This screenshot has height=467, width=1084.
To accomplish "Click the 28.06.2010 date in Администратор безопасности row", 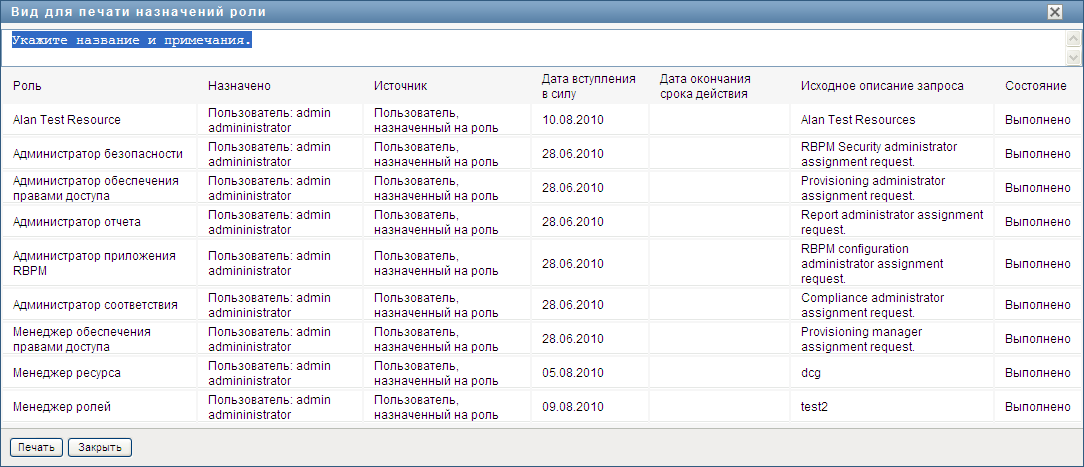I will [x=573, y=153].
